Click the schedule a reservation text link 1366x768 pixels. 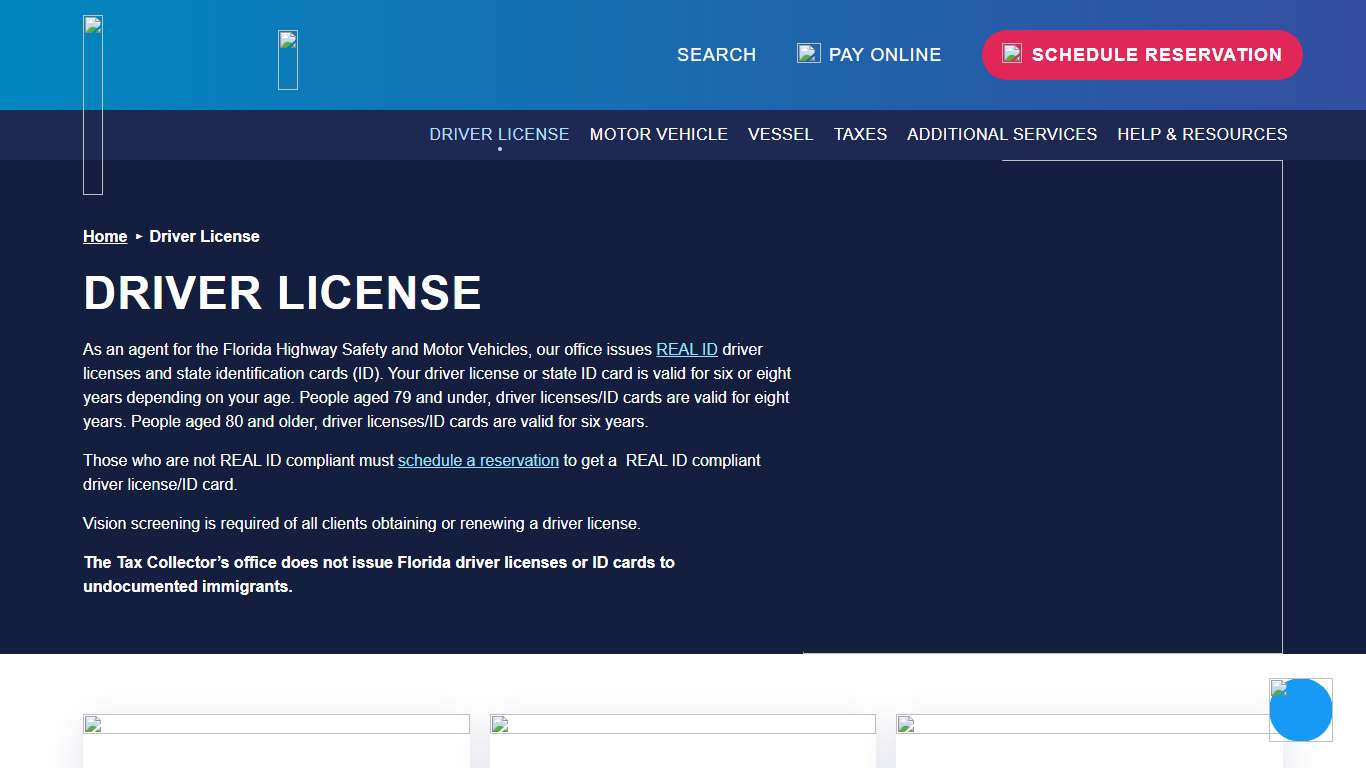tap(478, 460)
